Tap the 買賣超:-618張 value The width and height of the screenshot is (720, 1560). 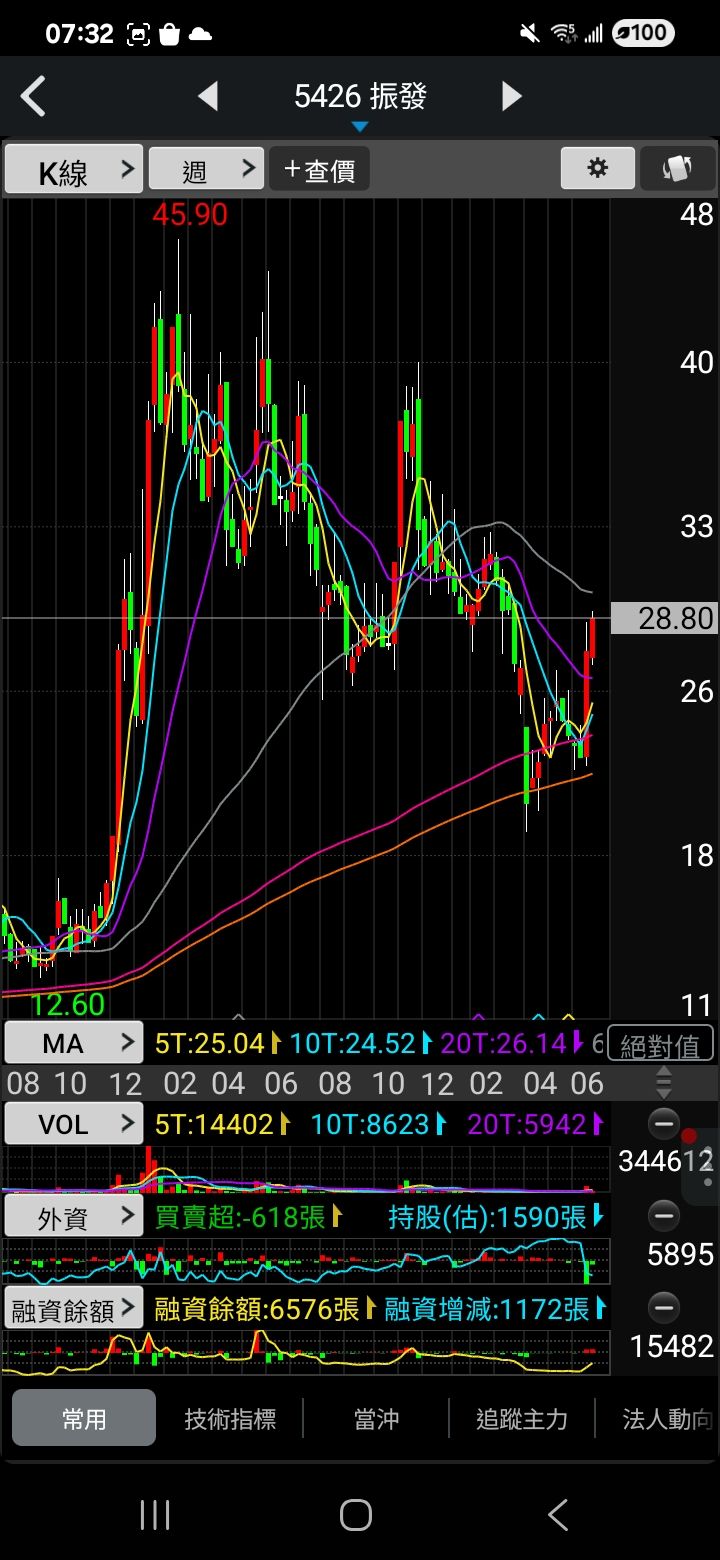coord(241,1216)
